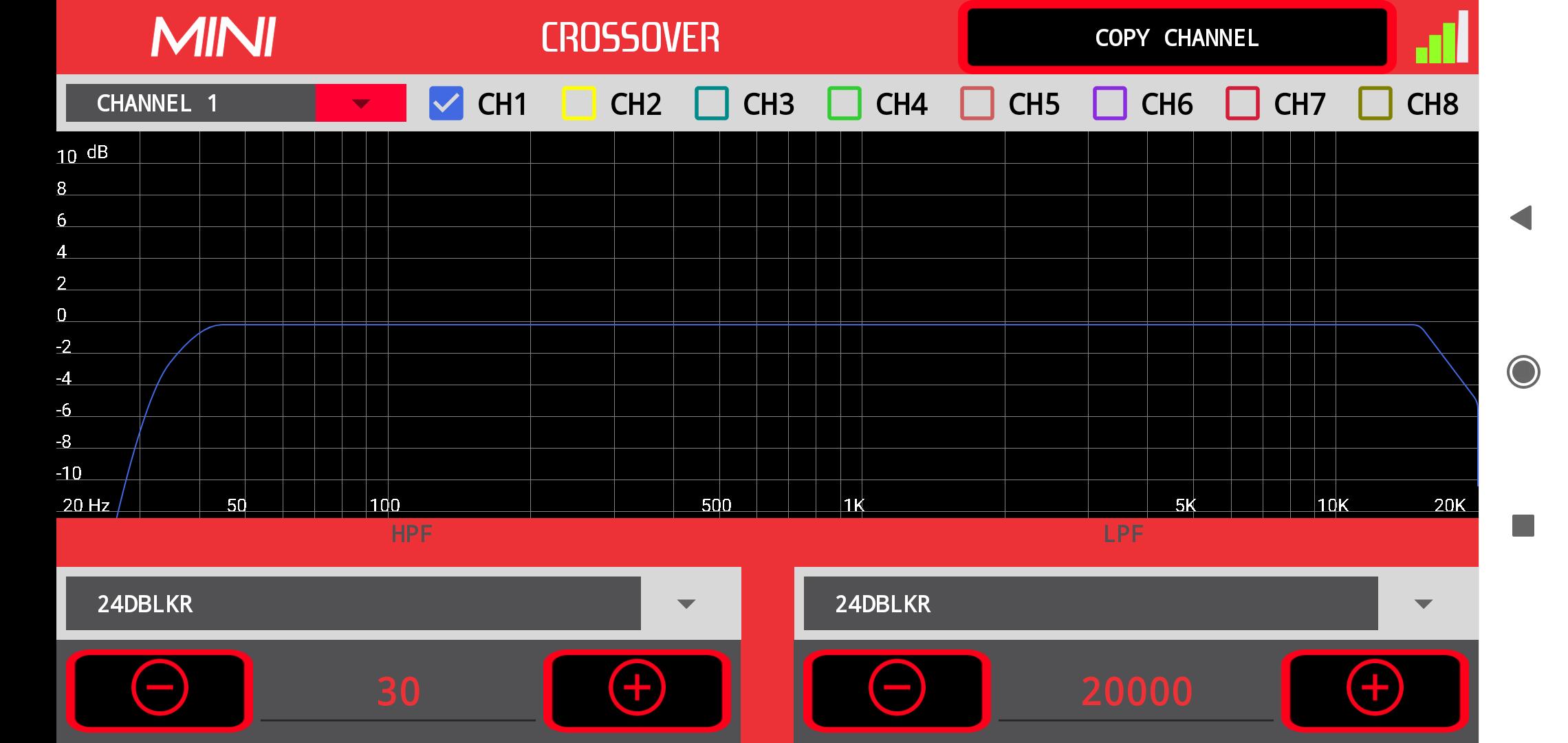The width and height of the screenshot is (1568, 743).
Task: Tap the CH1 label text
Action: click(502, 105)
